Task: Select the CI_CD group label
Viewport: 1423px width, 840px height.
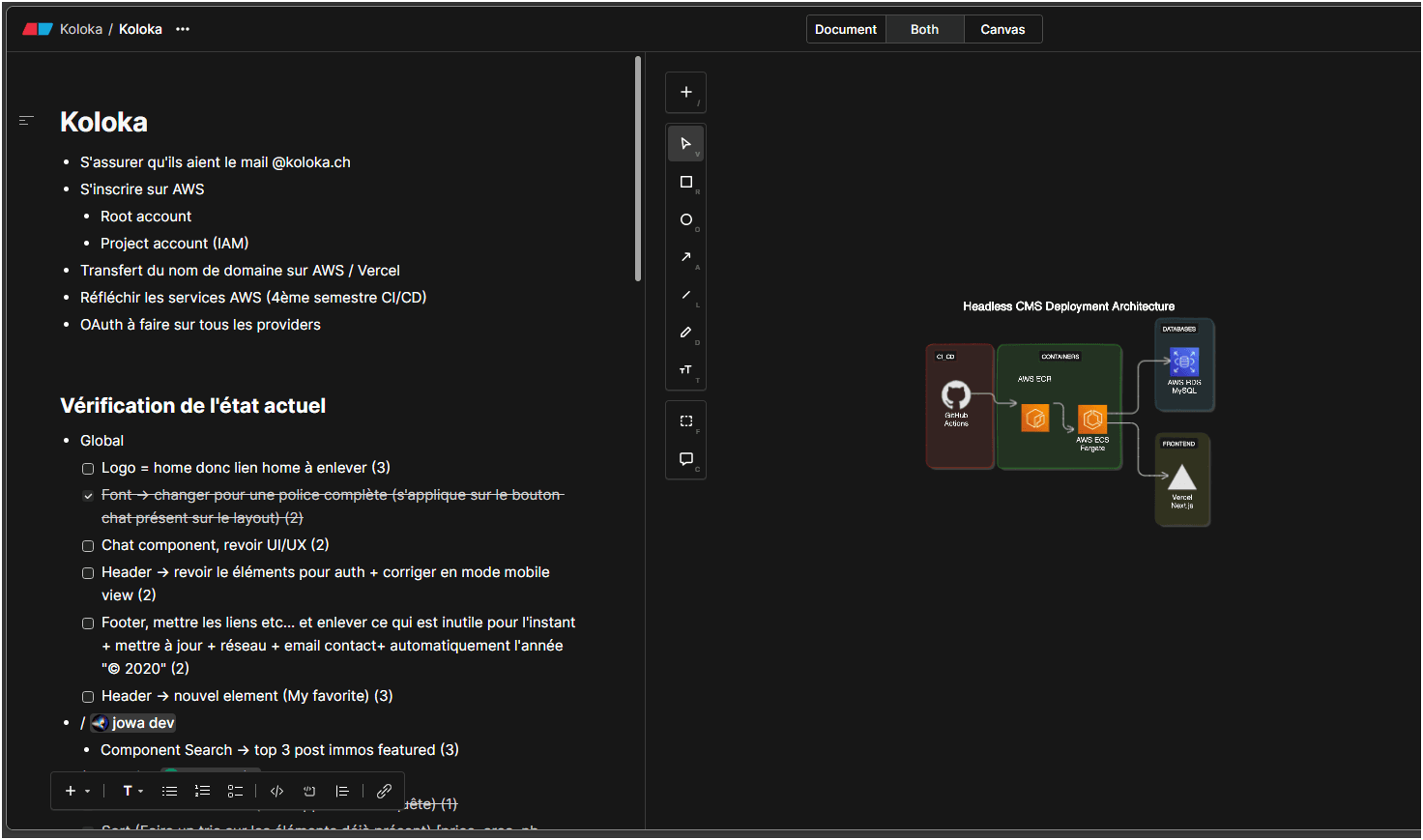Action: pyautogui.click(x=944, y=357)
